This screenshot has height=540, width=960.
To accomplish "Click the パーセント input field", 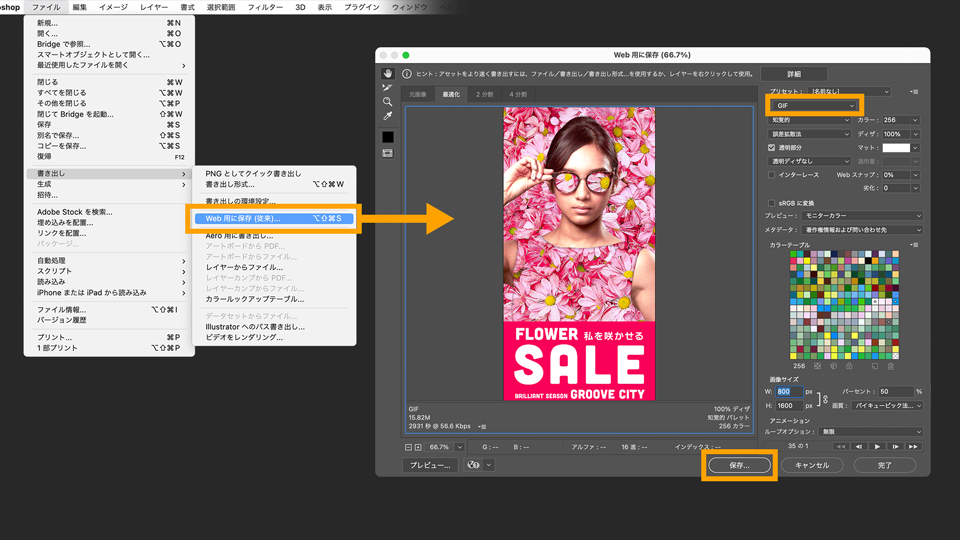I will pos(896,392).
